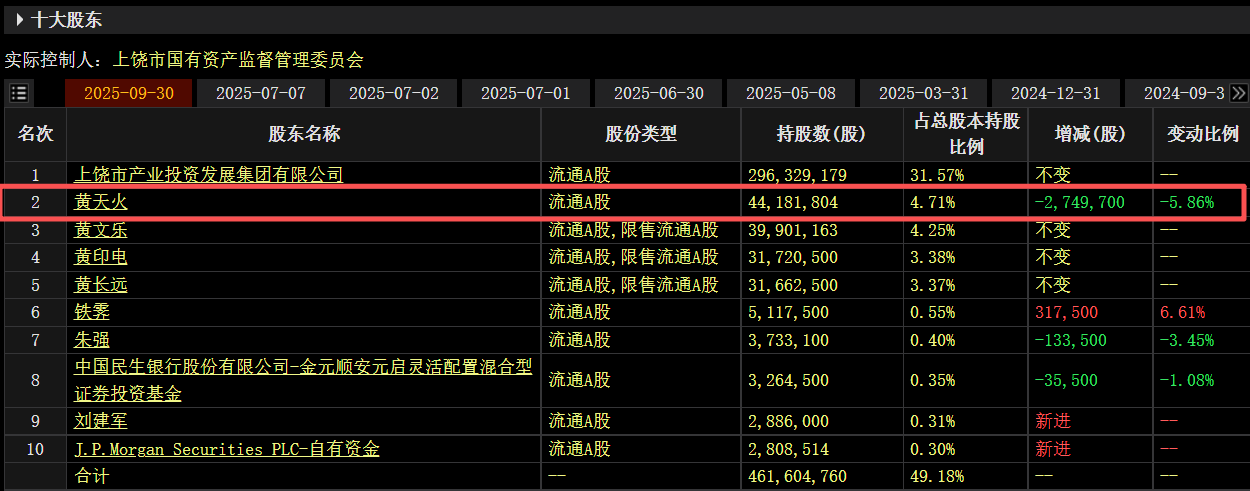The width and height of the screenshot is (1250, 491).
Task: Open shareholder link 黄文乐
Action: click(x=101, y=230)
